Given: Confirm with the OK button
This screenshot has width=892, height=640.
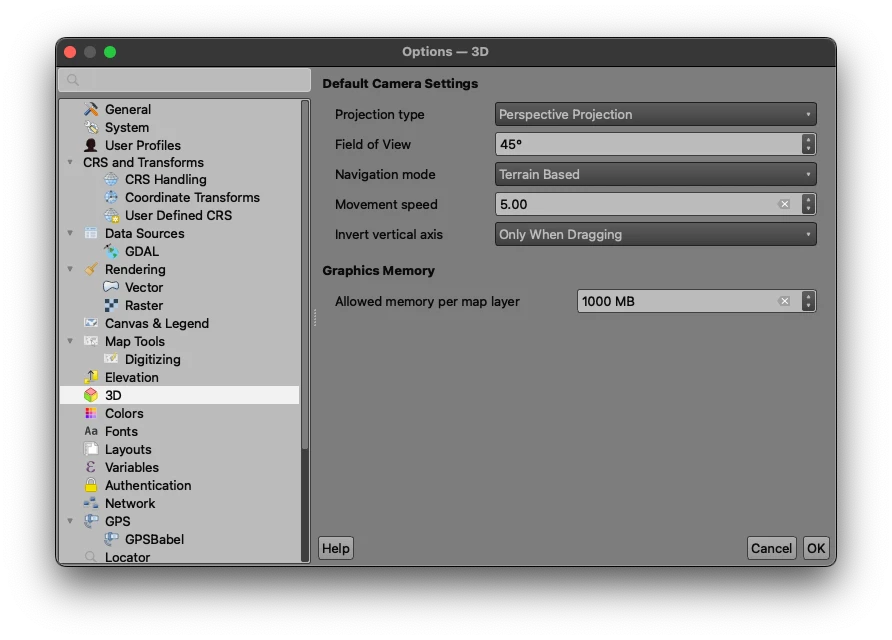Looking at the screenshot, I should pyautogui.click(x=816, y=548).
